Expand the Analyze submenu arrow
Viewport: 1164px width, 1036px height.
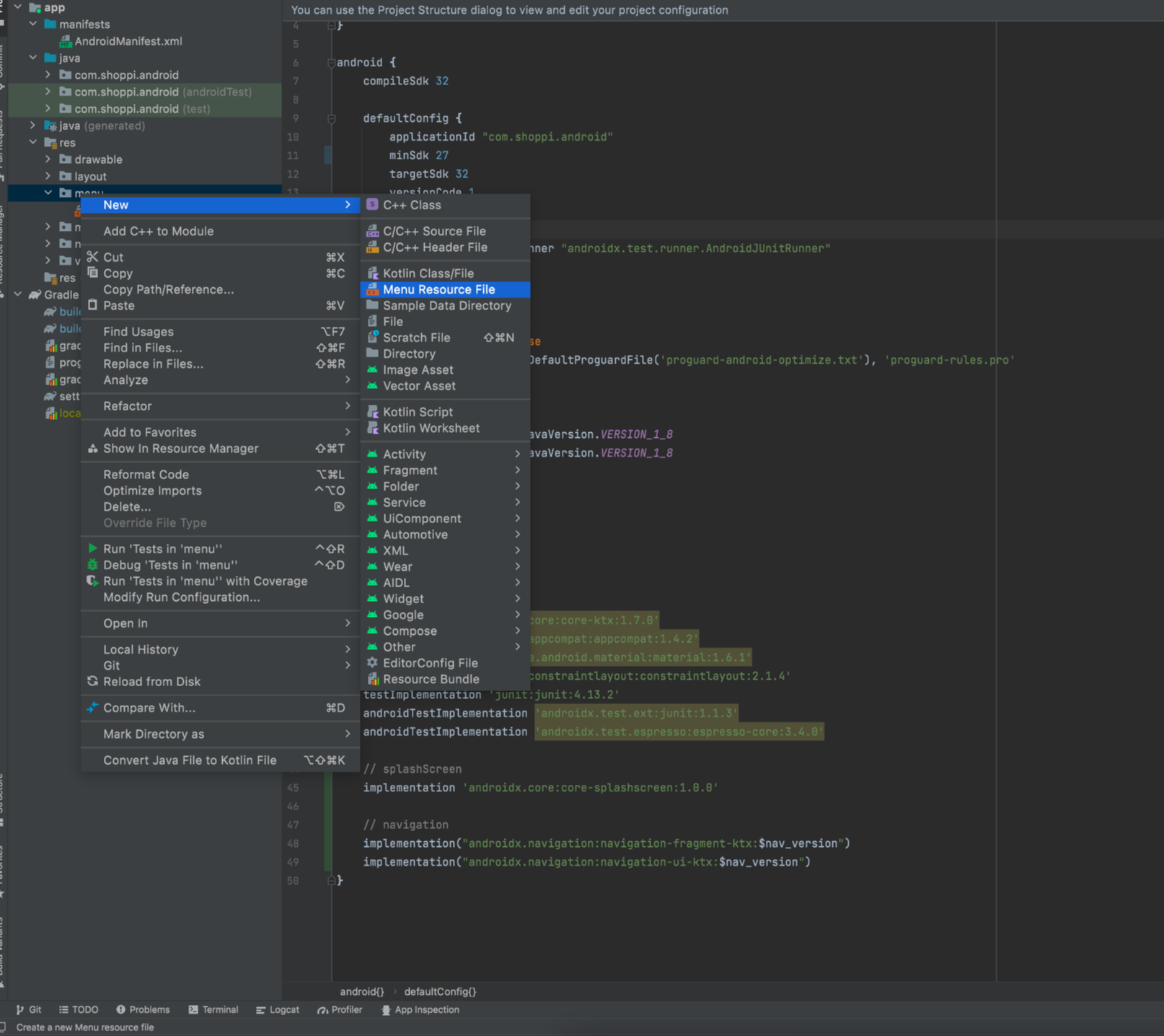(348, 379)
